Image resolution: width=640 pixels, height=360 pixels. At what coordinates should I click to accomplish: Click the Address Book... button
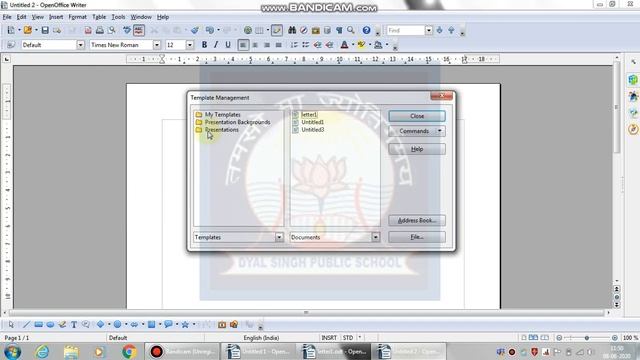(x=417, y=220)
